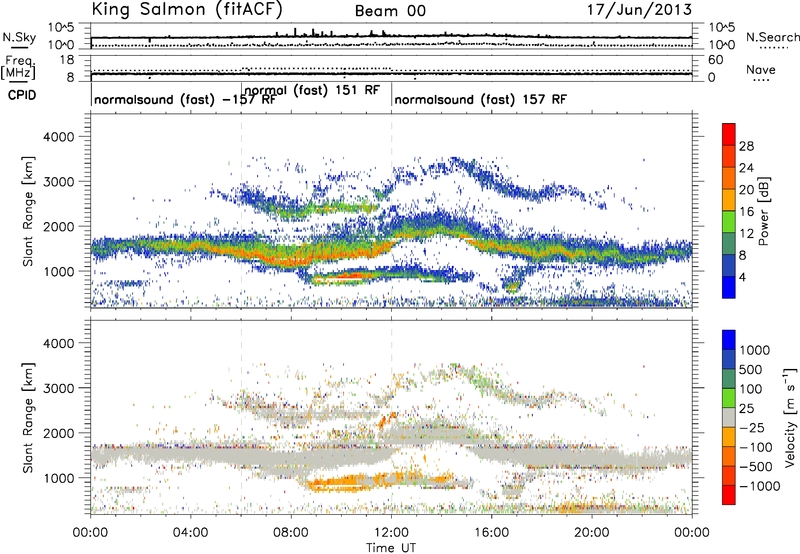Image resolution: width=800 pixels, height=554 pixels.
Task: Select the '20' value on Power colorbar
Action: [746, 190]
